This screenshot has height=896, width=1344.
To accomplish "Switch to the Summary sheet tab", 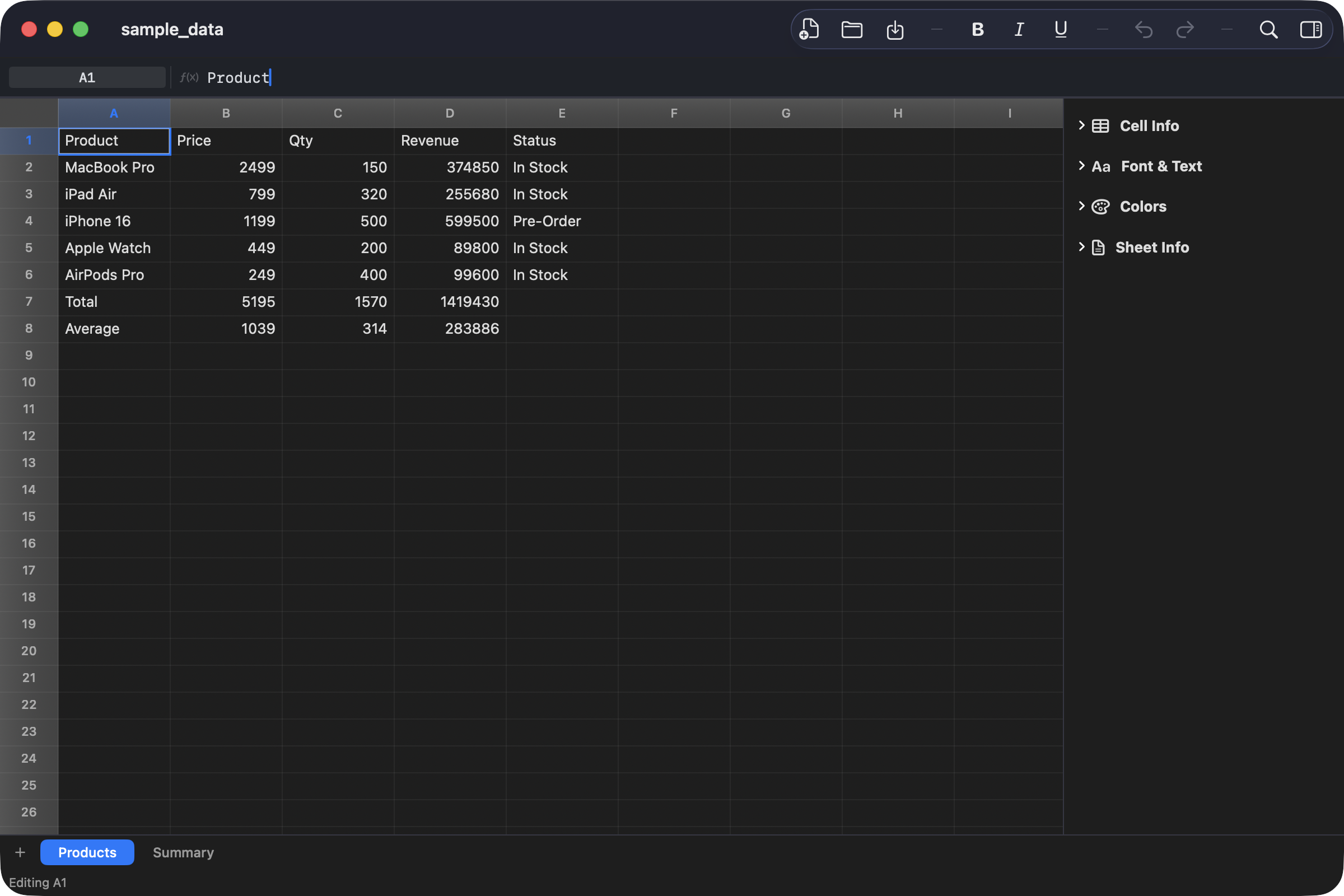I will click(183, 852).
